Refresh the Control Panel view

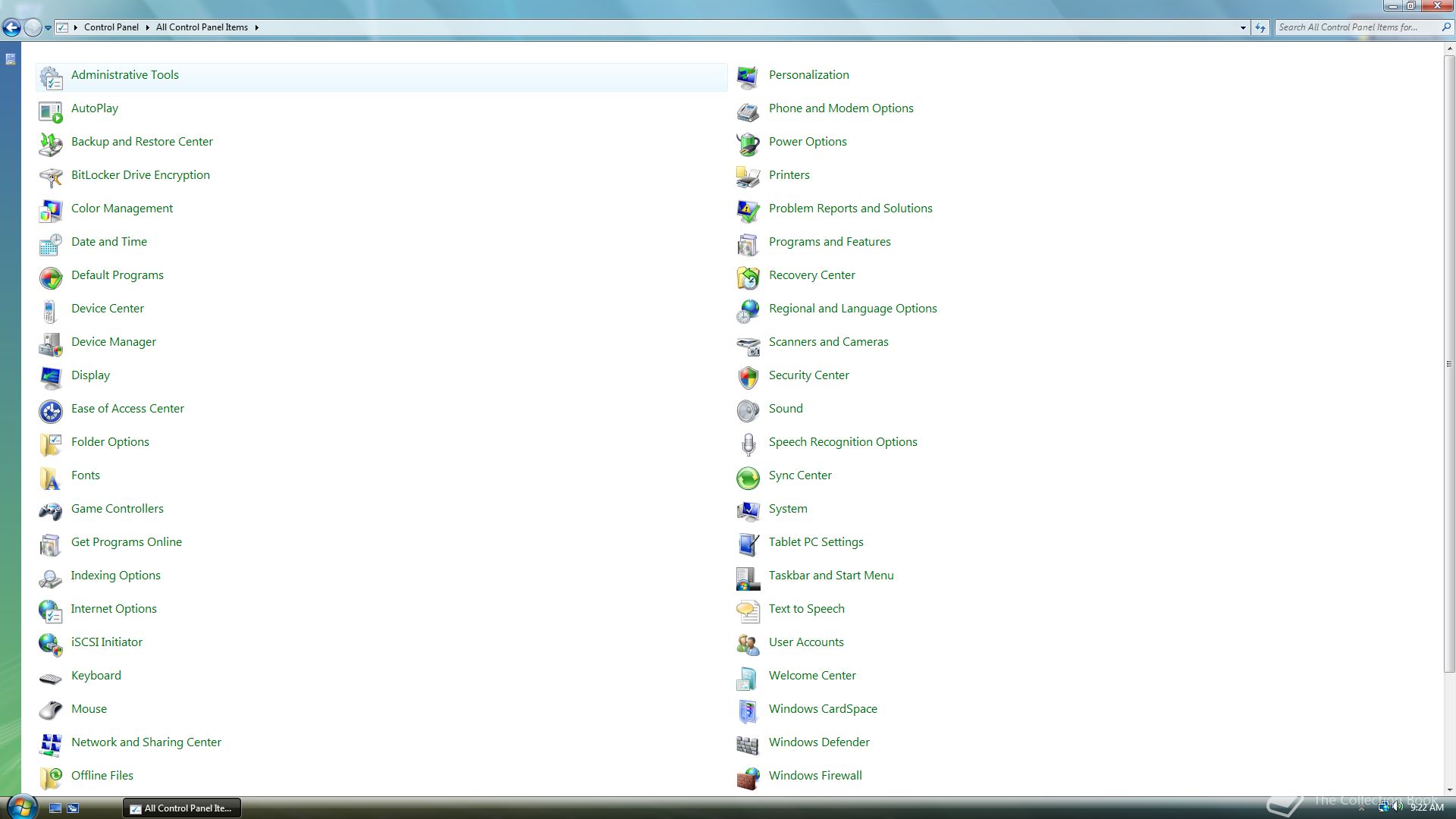click(1260, 27)
